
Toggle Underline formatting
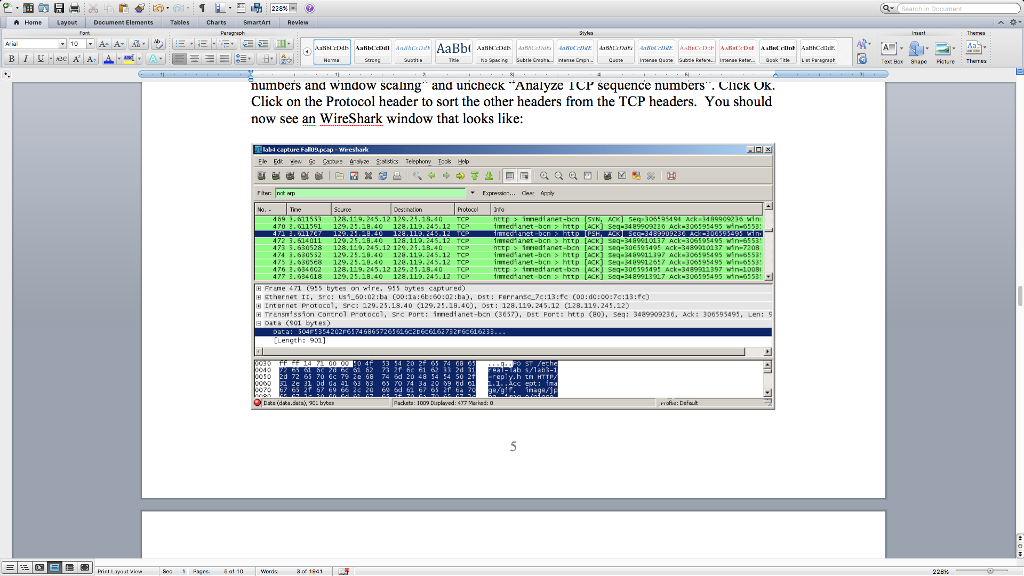click(40, 59)
